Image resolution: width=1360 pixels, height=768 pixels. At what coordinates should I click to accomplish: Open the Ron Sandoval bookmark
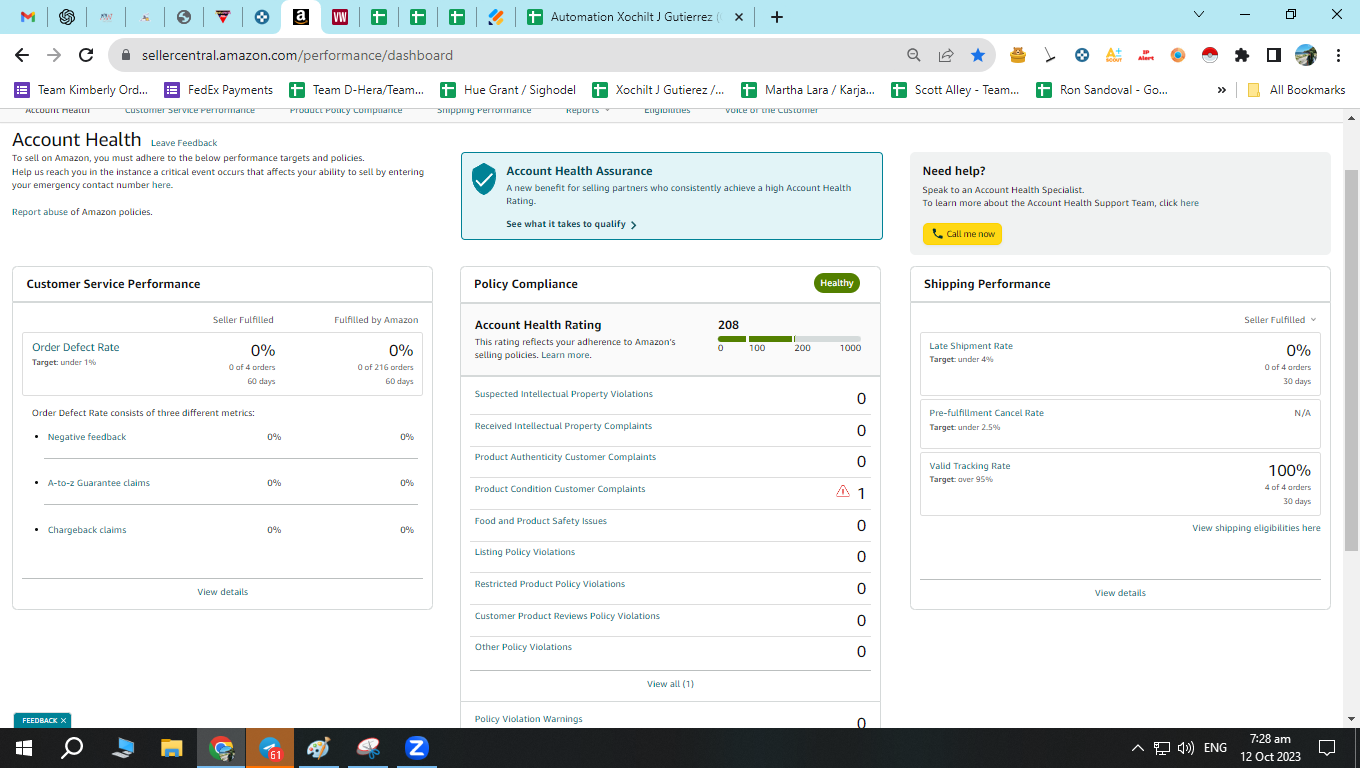click(1101, 90)
